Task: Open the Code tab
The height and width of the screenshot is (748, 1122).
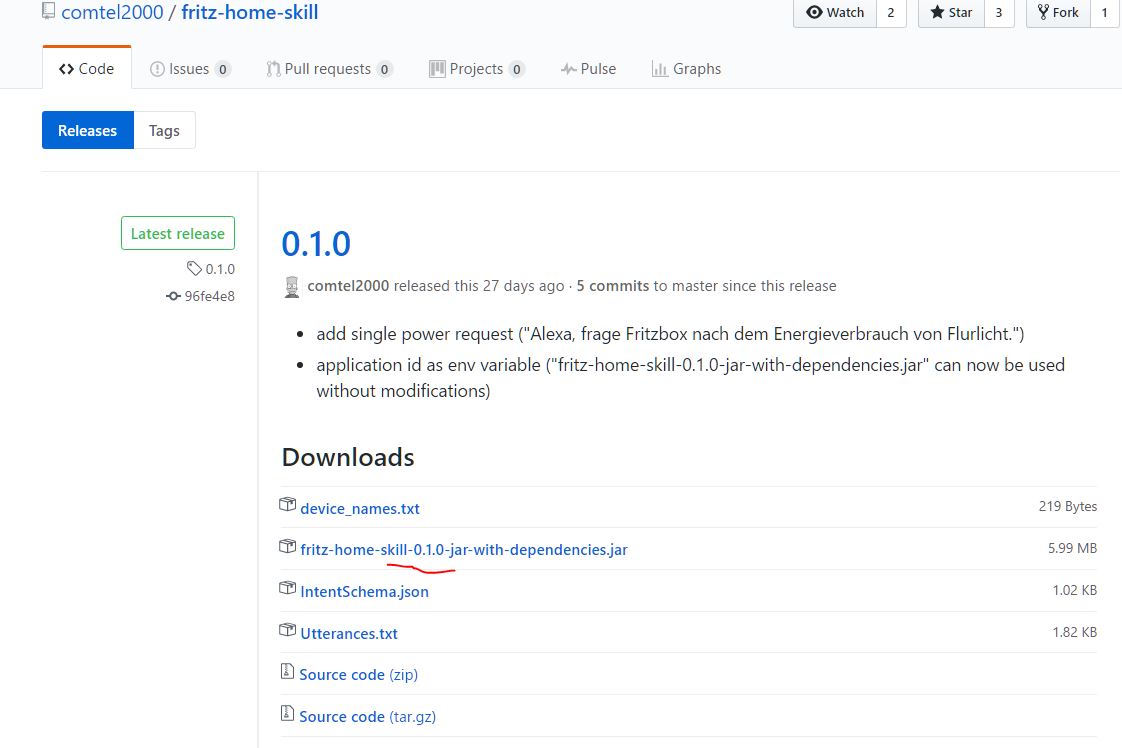Action: click(x=87, y=69)
